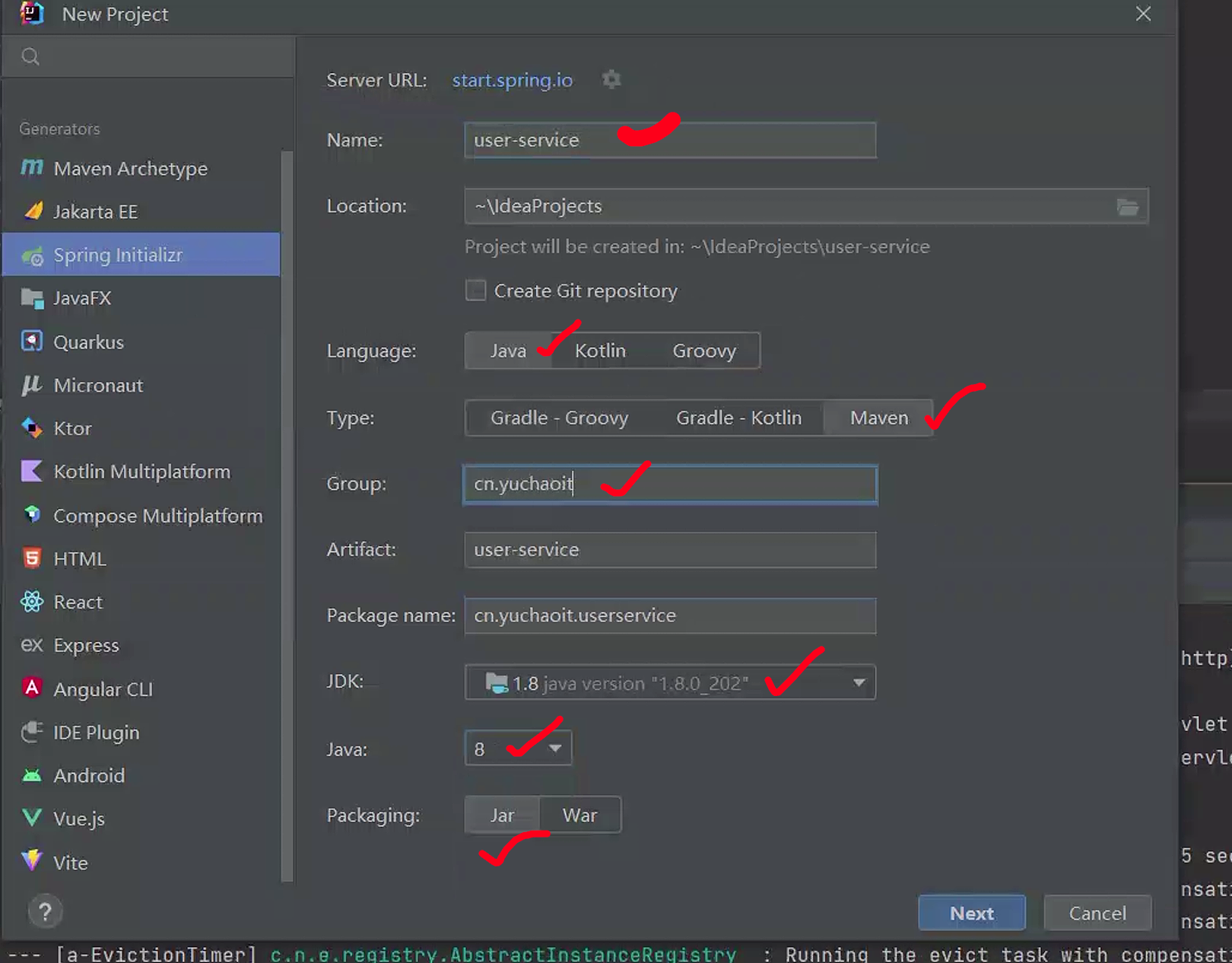Screen dimensions: 1232x963
Task: Click the help question mark button
Action: (x=45, y=911)
